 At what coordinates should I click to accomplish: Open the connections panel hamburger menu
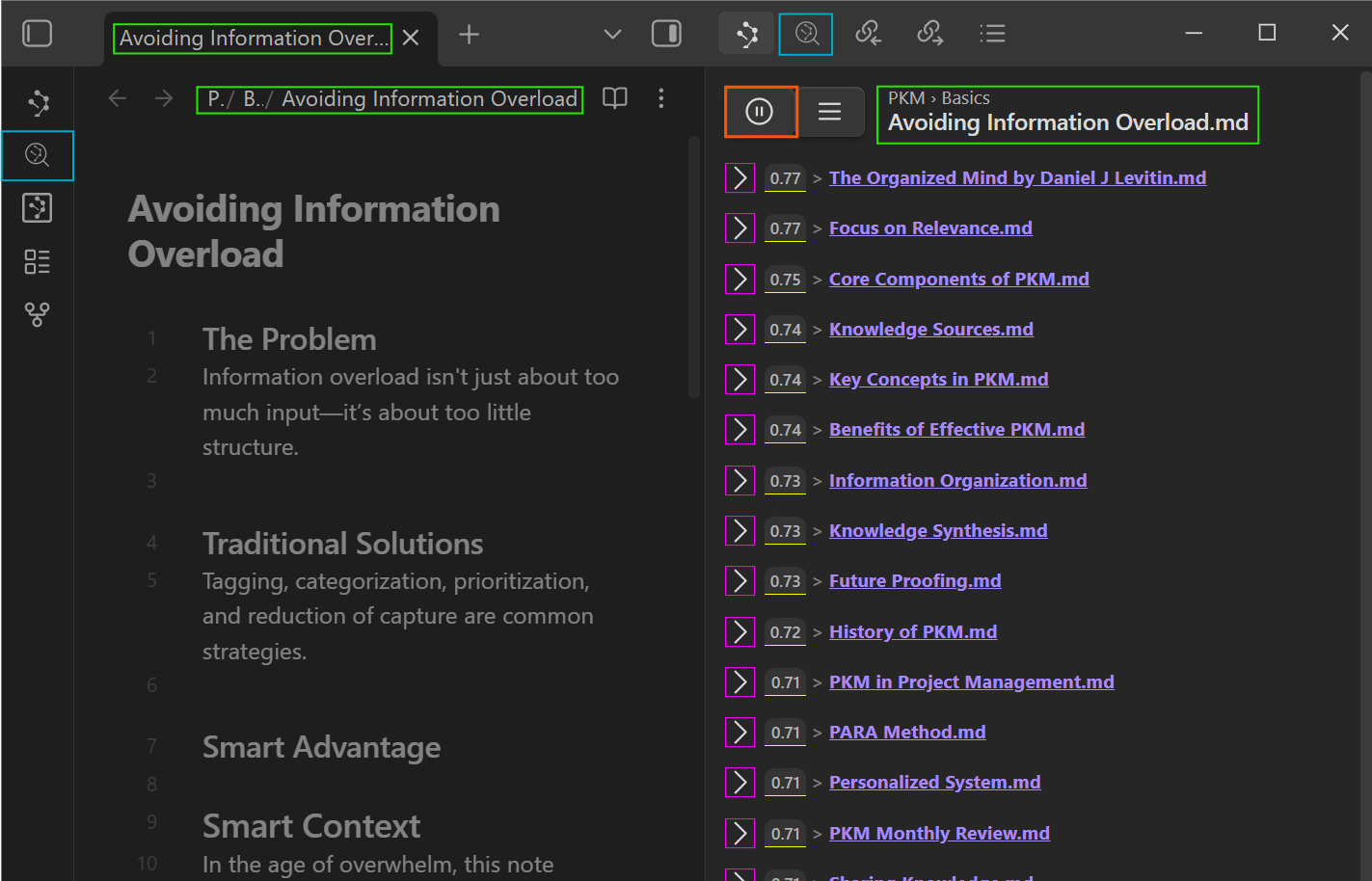[829, 112]
